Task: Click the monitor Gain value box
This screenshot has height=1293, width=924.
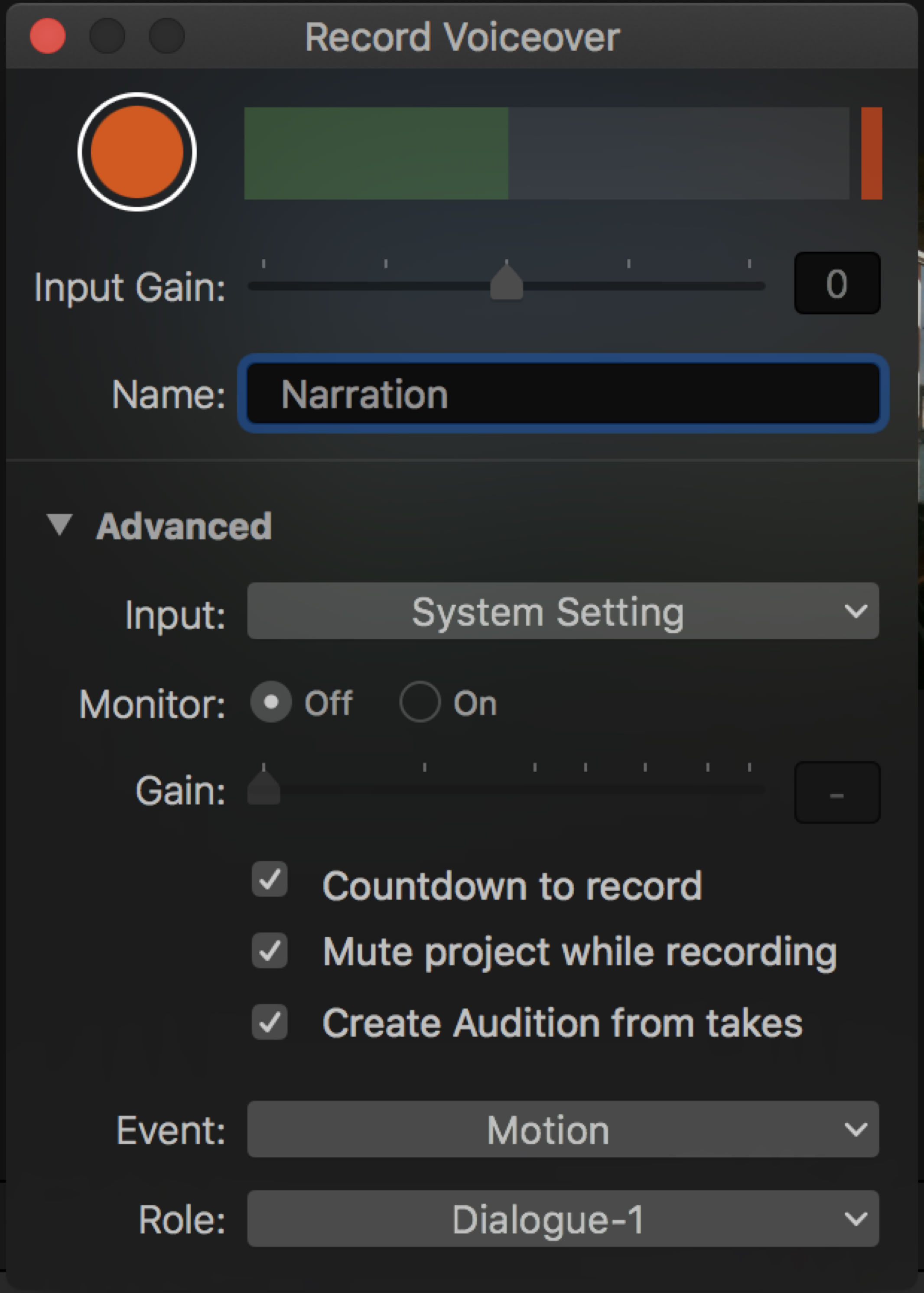Action: (836, 793)
